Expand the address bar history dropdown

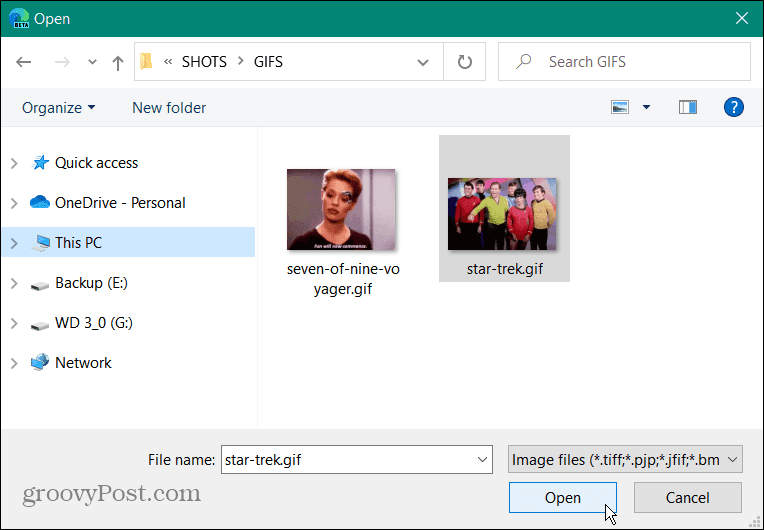point(423,62)
